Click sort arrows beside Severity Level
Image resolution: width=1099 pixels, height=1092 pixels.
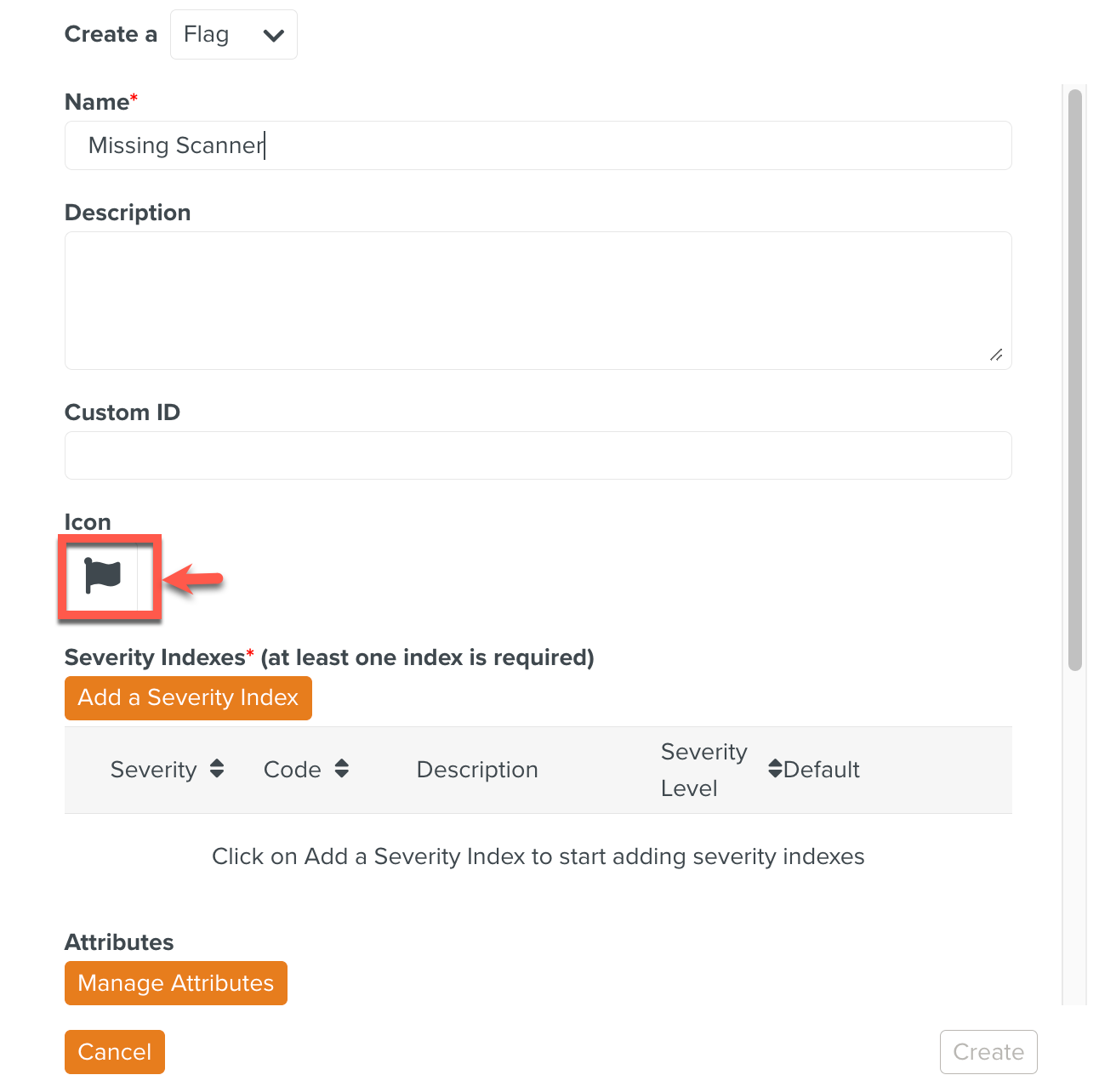774,769
